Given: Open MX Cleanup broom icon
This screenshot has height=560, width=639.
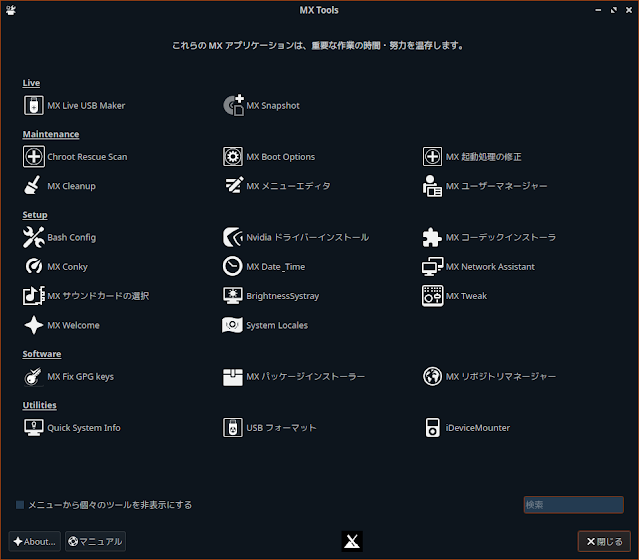Looking at the screenshot, I should (33, 185).
